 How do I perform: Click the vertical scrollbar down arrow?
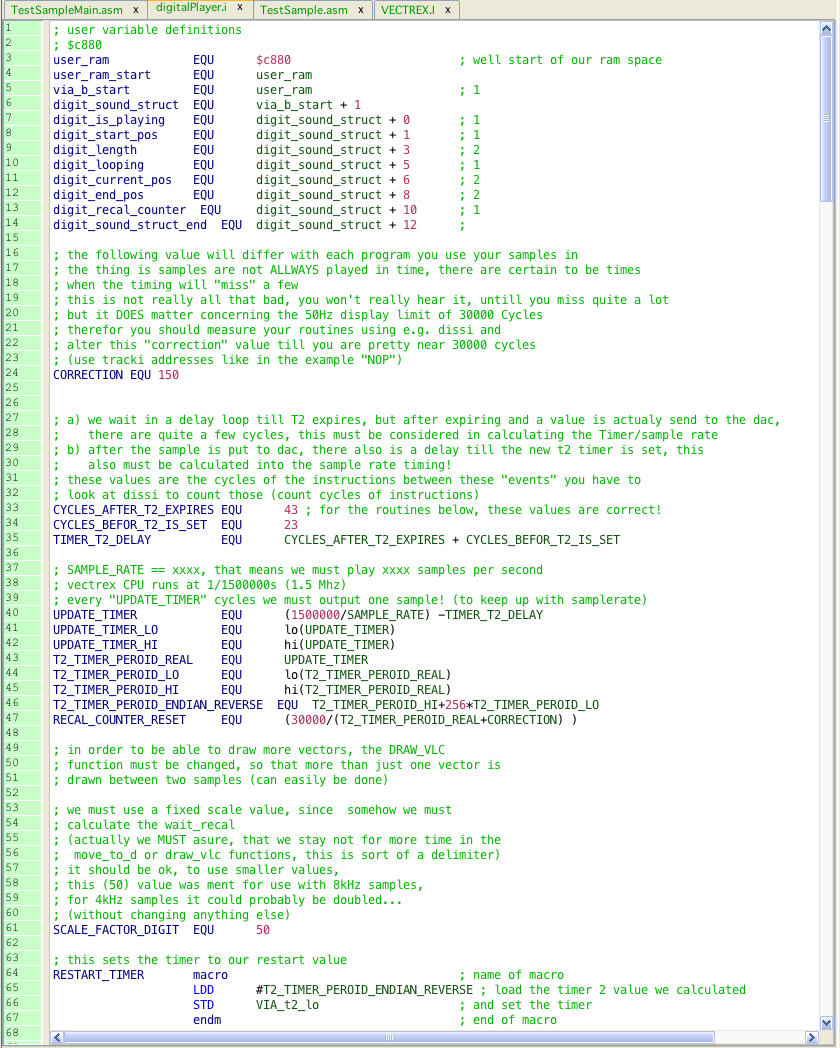pyautogui.click(x=826, y=1023)
